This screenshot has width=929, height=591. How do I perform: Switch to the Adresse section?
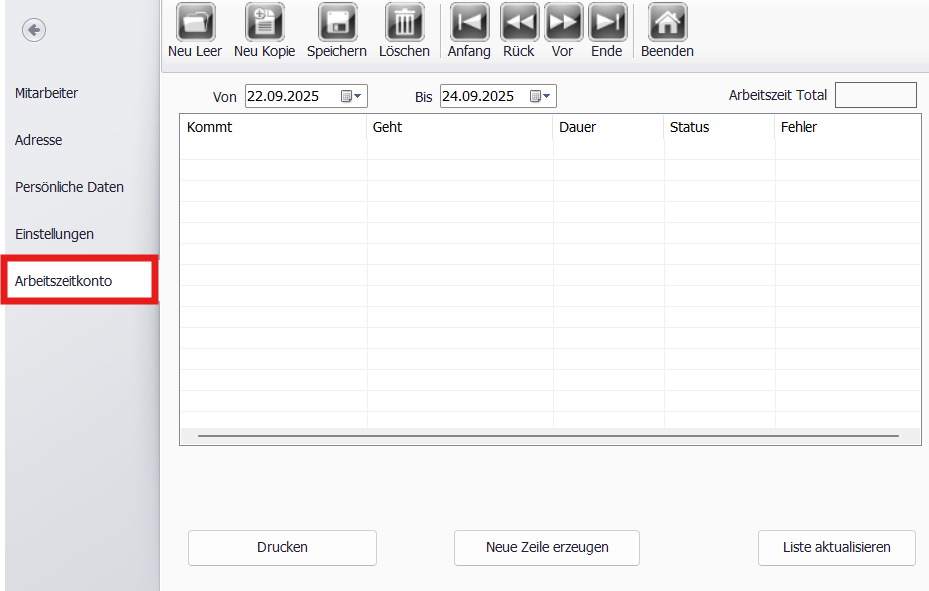point(39,140)
